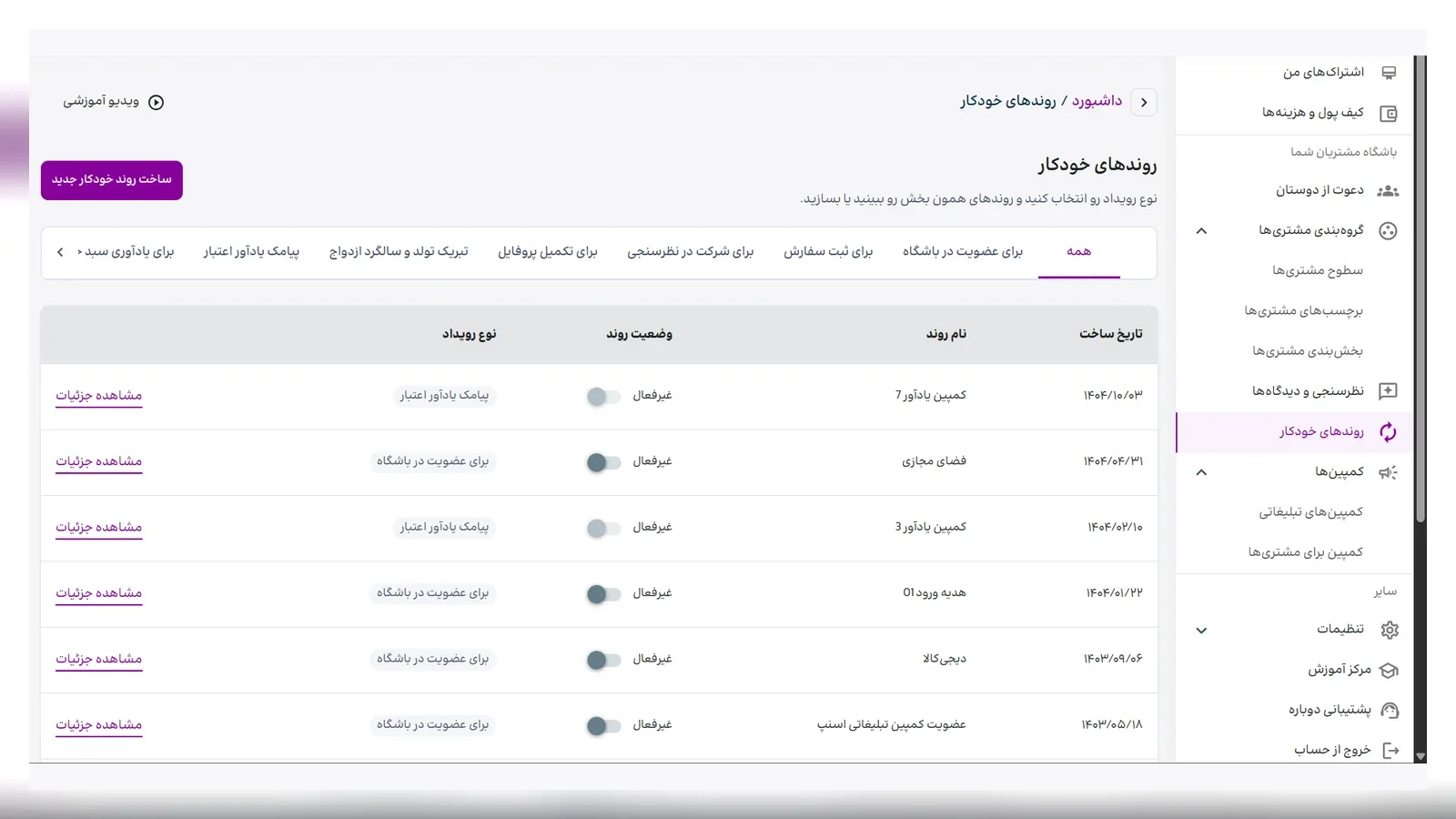Select the تبریک تولد و سالگرد ازدواج tab

tap(399, 252)
